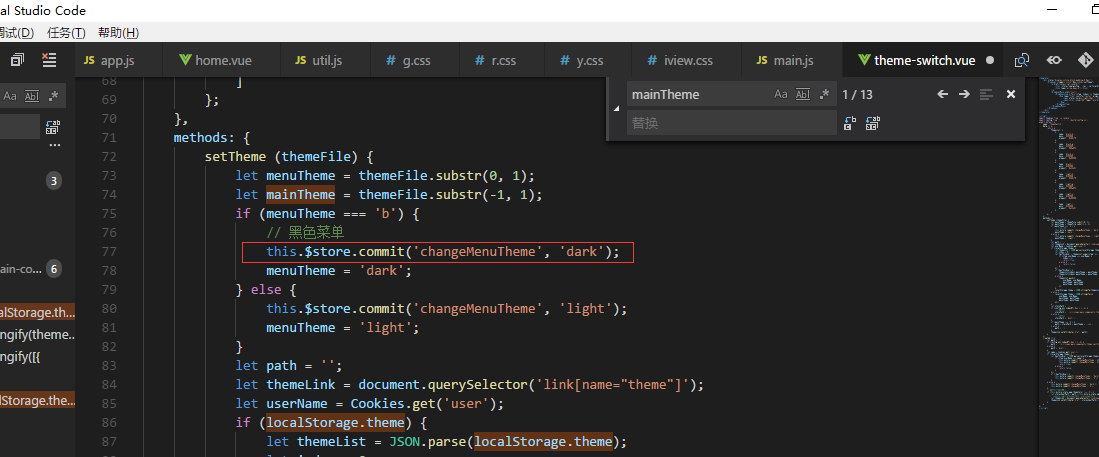Screen dimensions: 1099x457
Task: Click the git diamond icon
Action: pos(1086,60)
